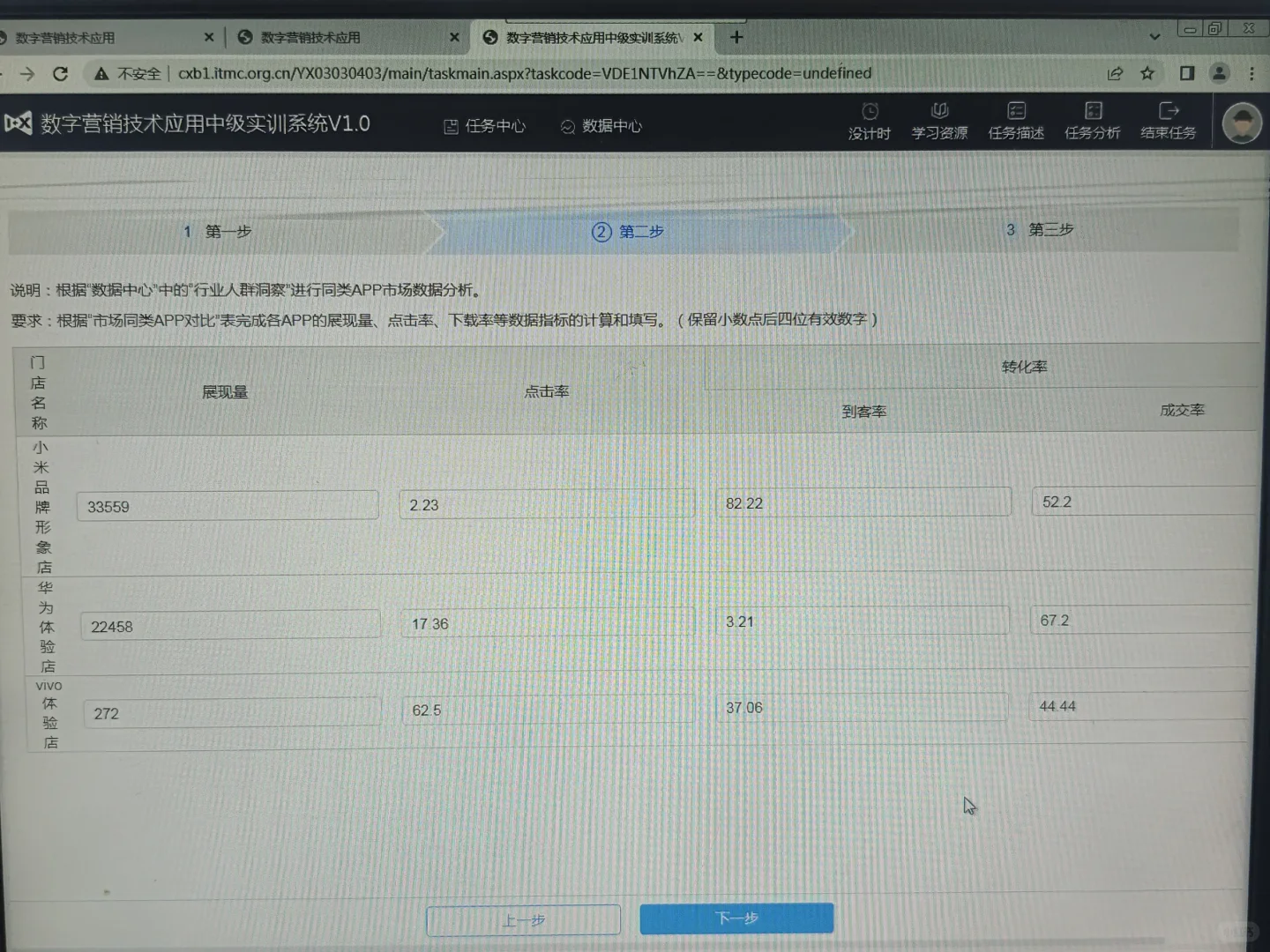
Task: Click the not-secure warning triangle icon
Action: [101, 74]
